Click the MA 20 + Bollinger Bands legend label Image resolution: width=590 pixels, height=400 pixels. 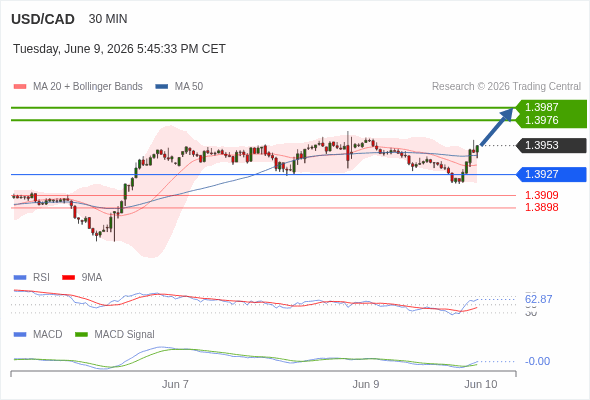pos(88,87)
